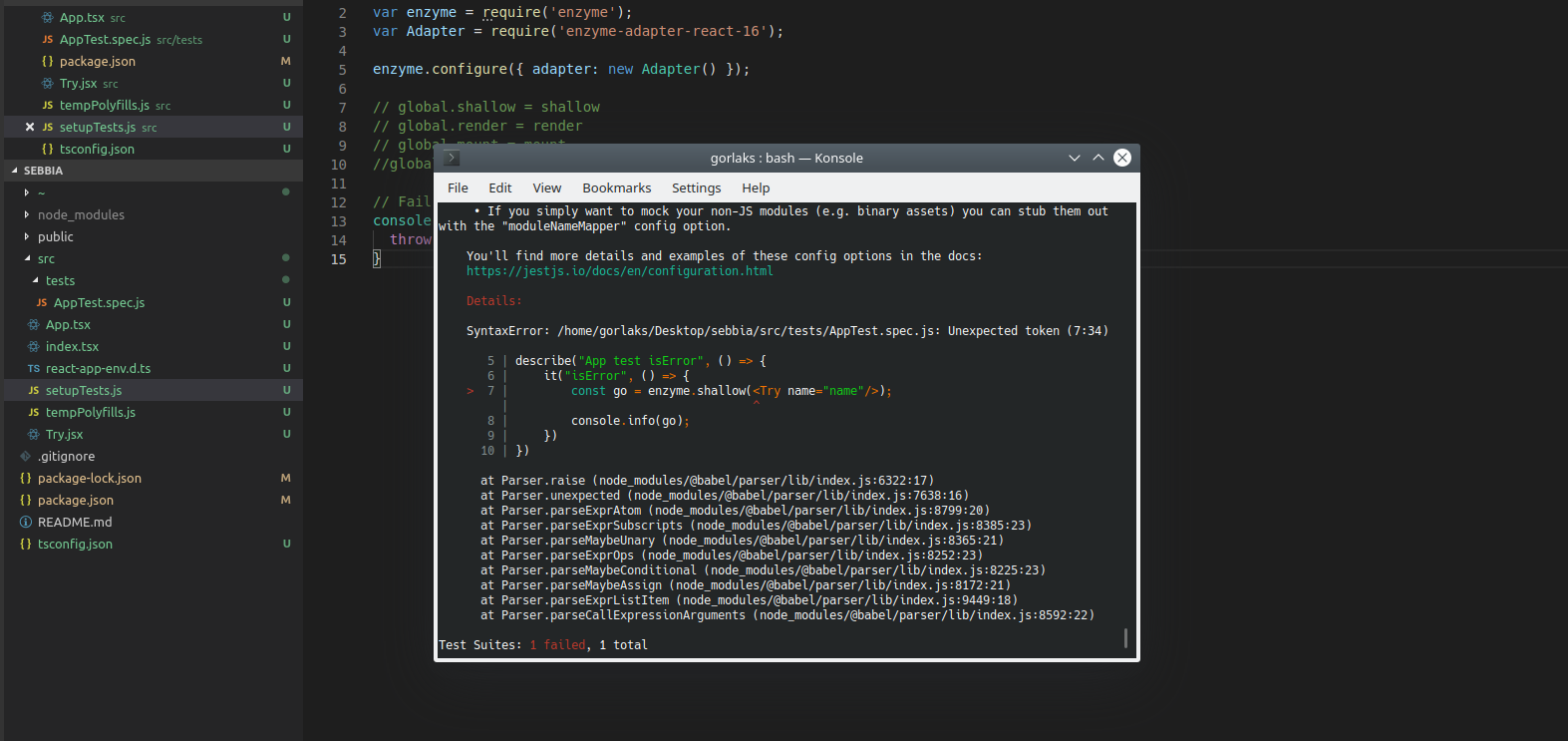Close the Konsole window
The width and height of the screenshot is (1568, 741).
tap(1122, 158)
